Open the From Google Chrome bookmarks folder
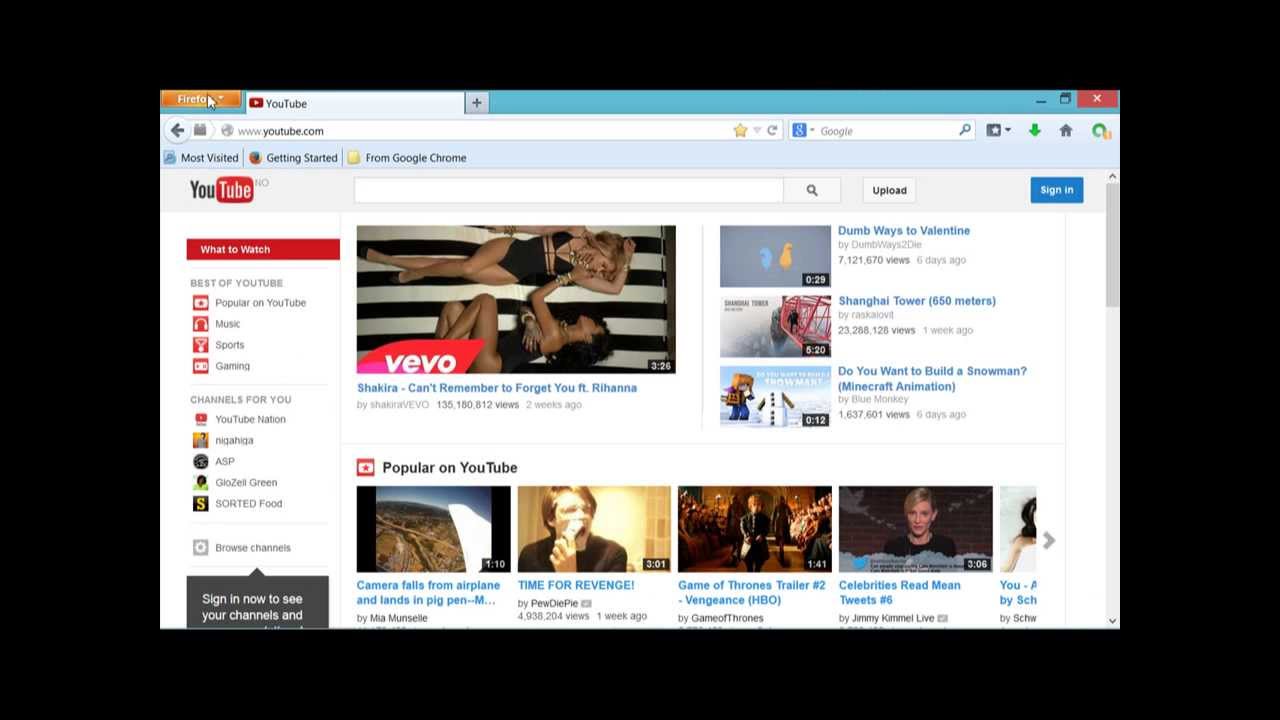Image resolution: width=1280 pixels, height=720 pixels. pos(407,158)
